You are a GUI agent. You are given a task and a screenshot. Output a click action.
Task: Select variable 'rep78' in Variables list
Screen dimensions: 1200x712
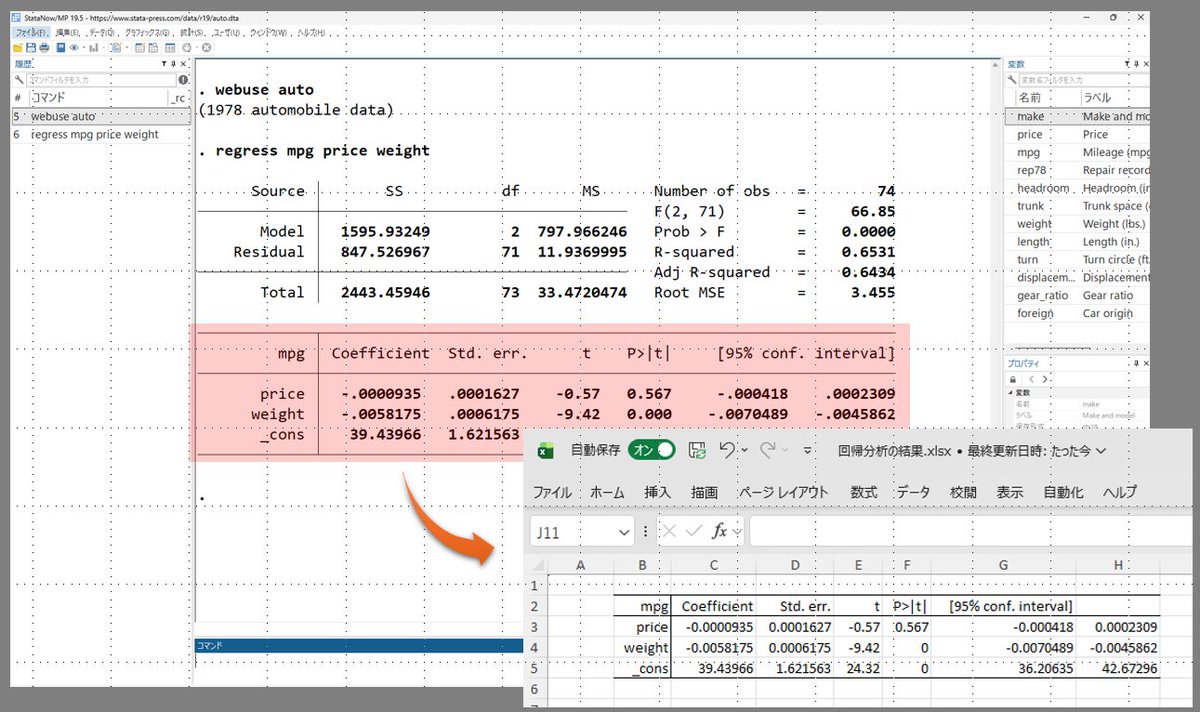(x=1078, y=170)
